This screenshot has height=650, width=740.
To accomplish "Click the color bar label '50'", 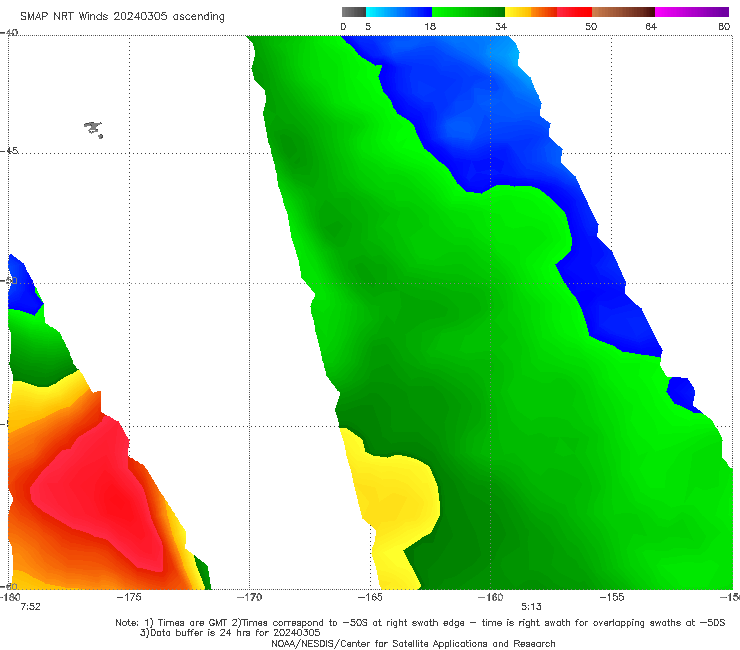I will coord(591,26).
